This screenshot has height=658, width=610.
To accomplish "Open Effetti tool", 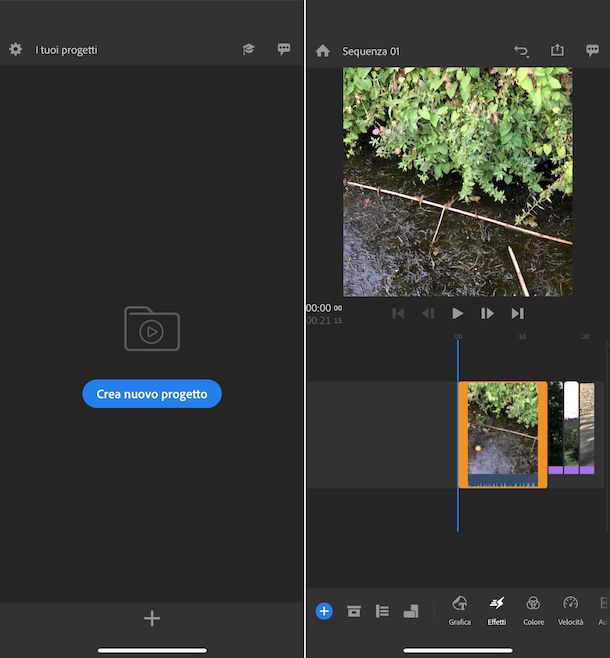I will coord(497,611).
